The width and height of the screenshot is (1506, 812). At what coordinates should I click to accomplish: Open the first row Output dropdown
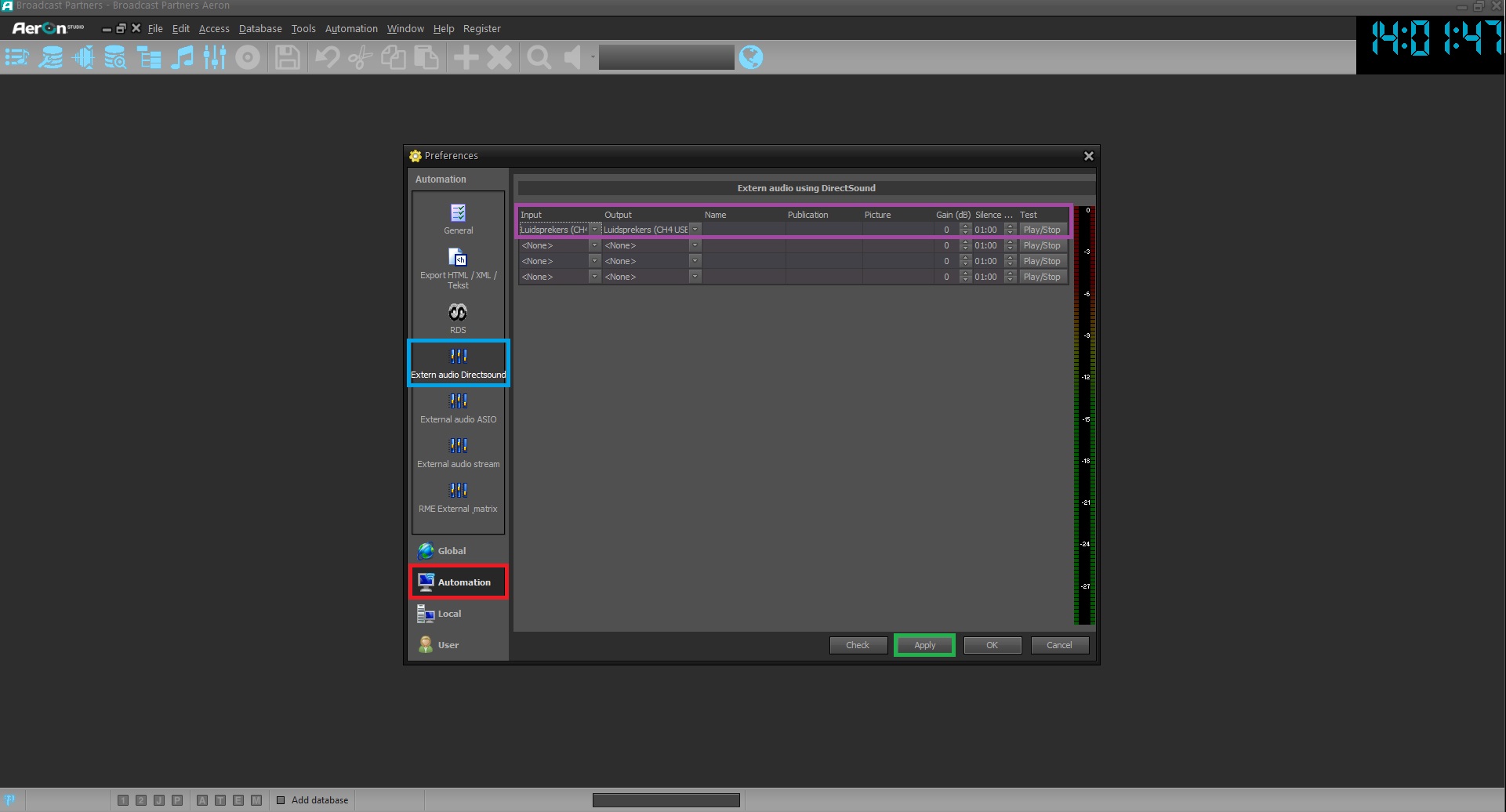tap(695, 230)
